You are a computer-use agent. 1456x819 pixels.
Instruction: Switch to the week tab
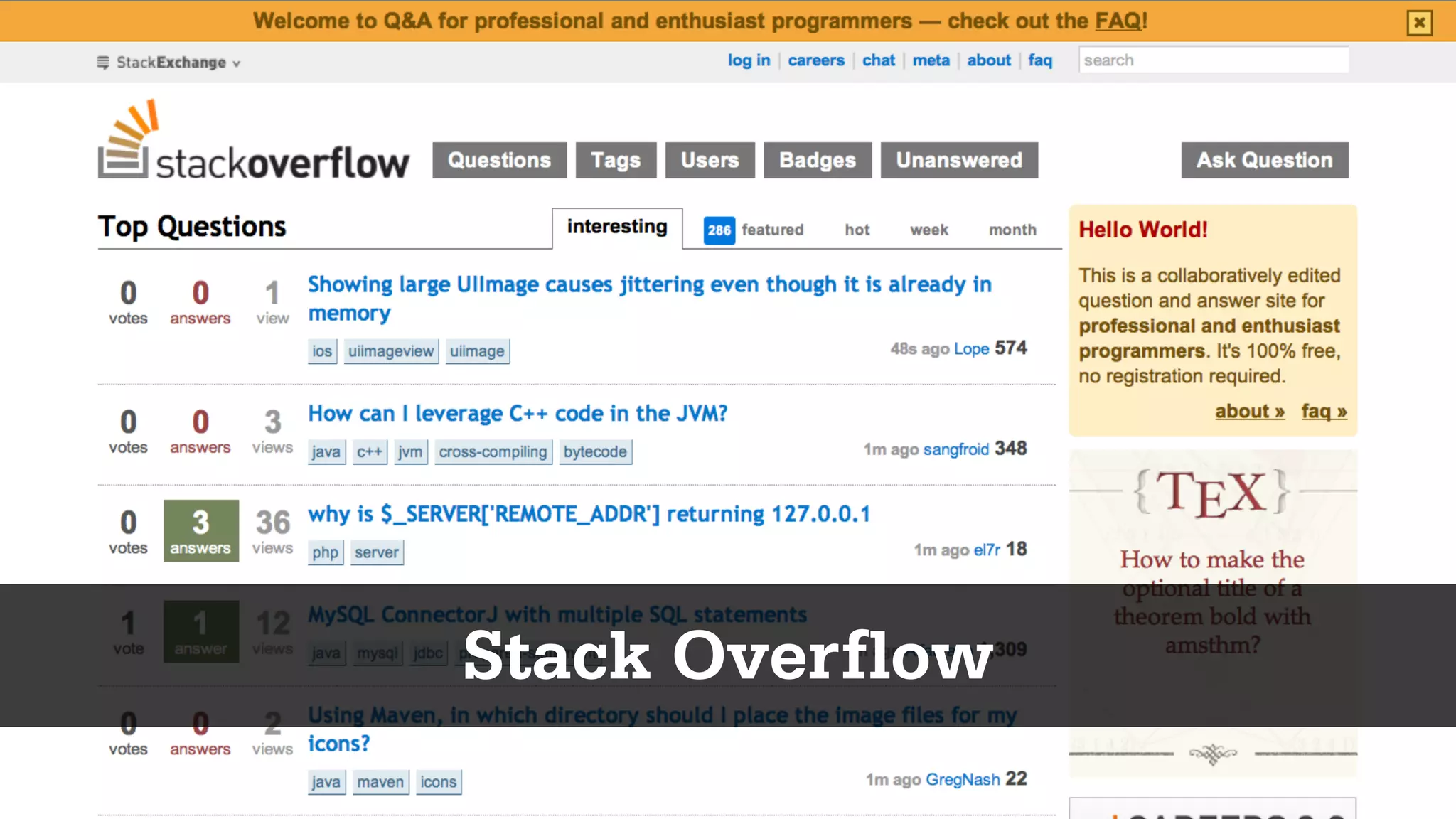(x=929, y=230)
